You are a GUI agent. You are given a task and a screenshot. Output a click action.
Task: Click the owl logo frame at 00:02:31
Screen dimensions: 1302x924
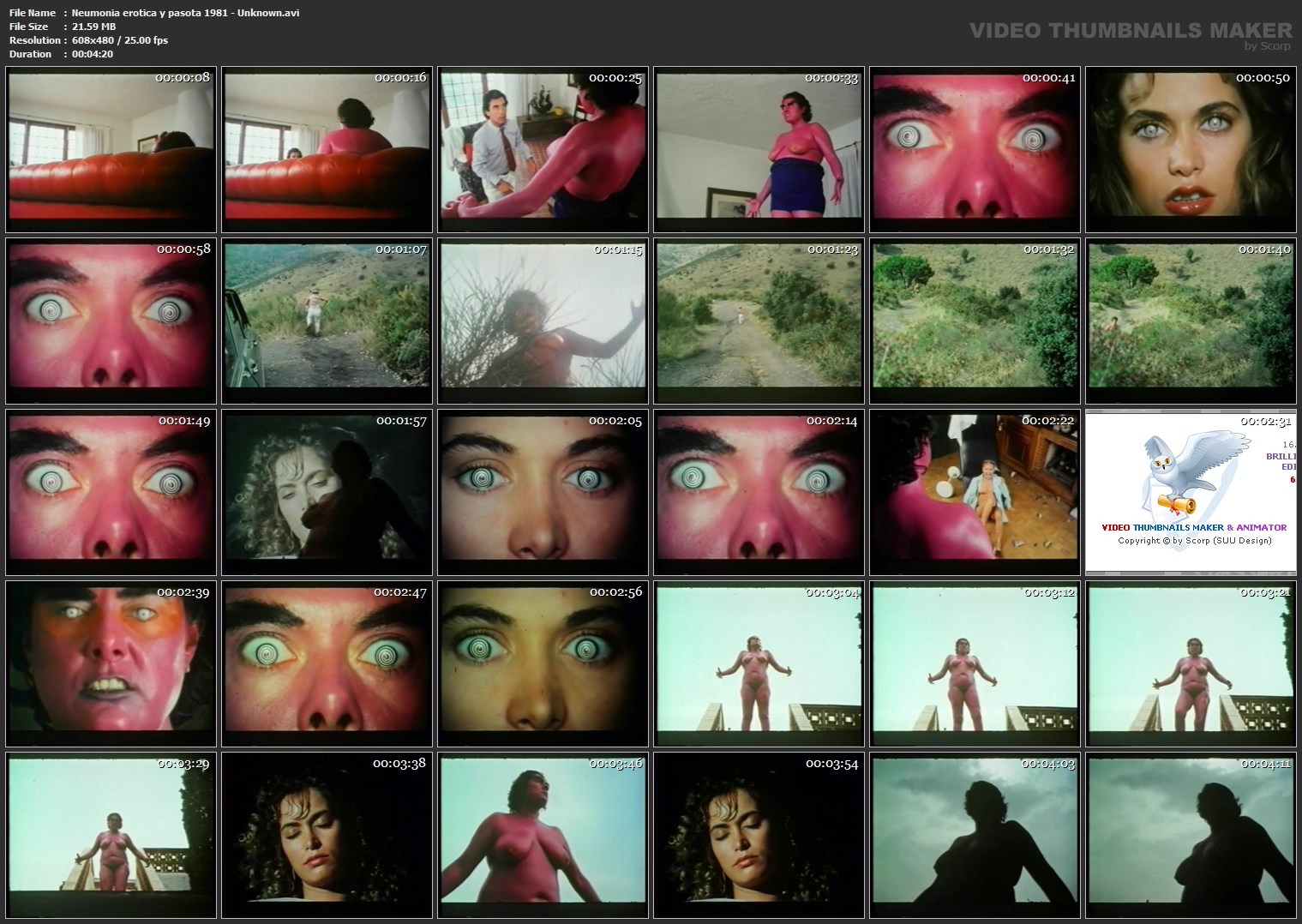[x=1191, y=492]
